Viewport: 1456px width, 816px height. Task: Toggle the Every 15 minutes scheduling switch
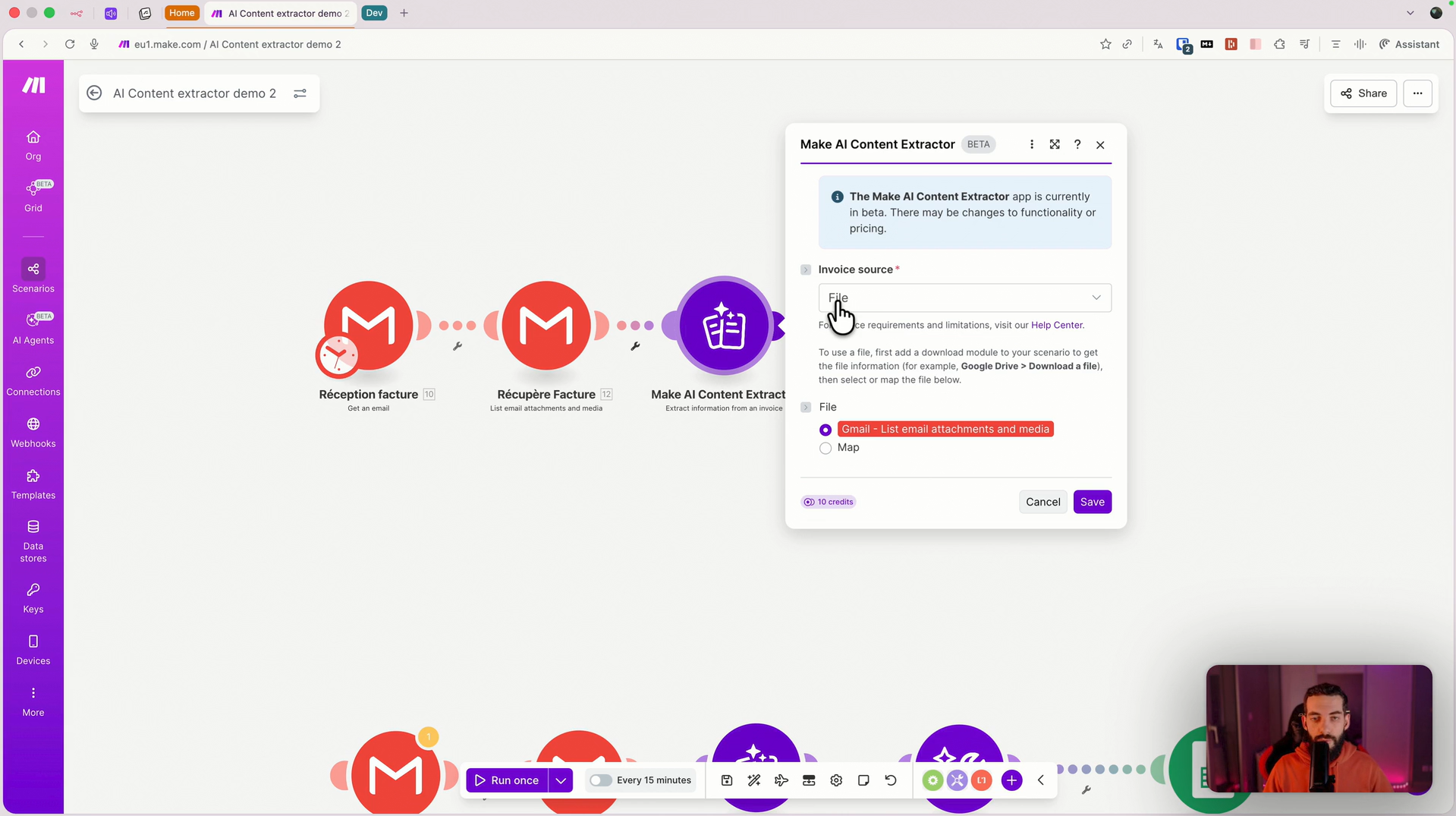[600, 780]
